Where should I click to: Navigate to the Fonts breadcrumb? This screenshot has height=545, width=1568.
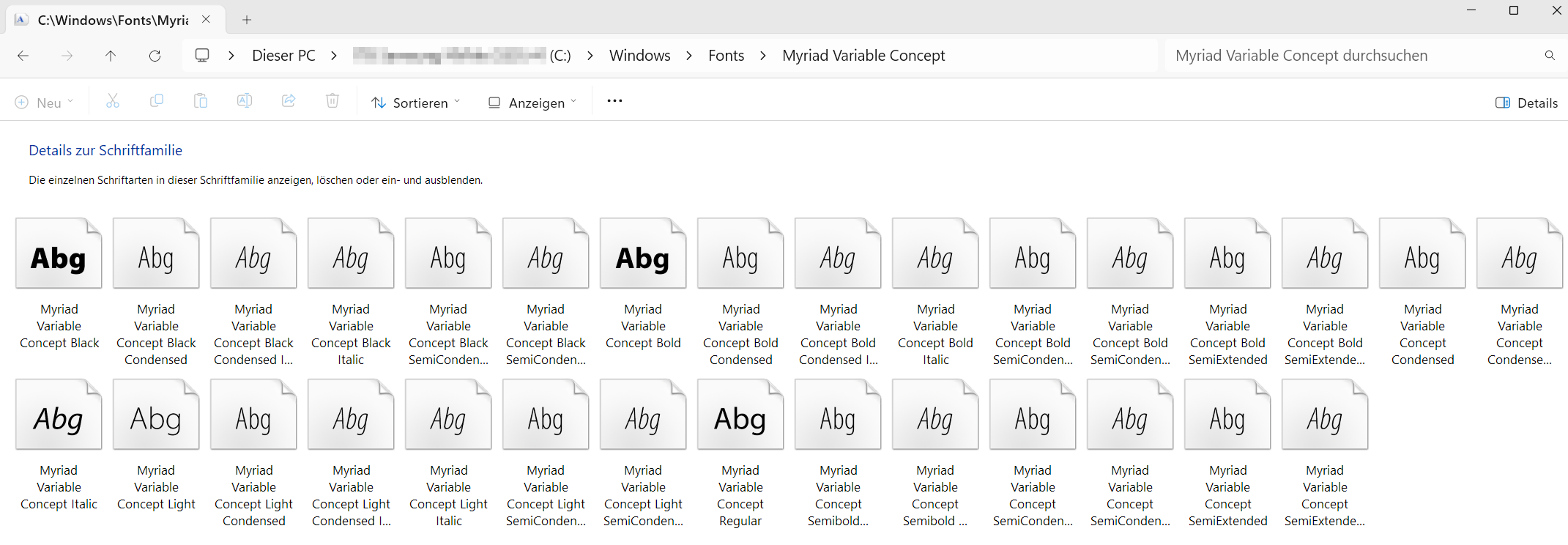point(726,56)
